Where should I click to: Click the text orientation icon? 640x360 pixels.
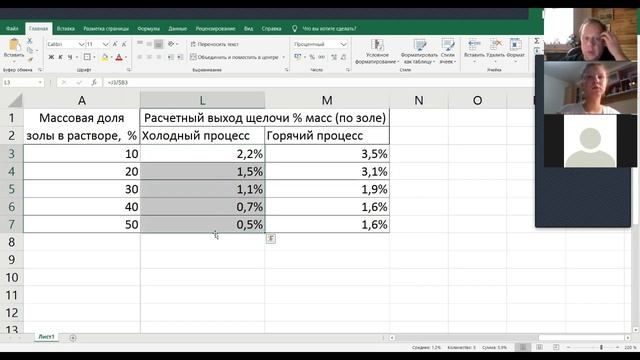click(172, 44)
